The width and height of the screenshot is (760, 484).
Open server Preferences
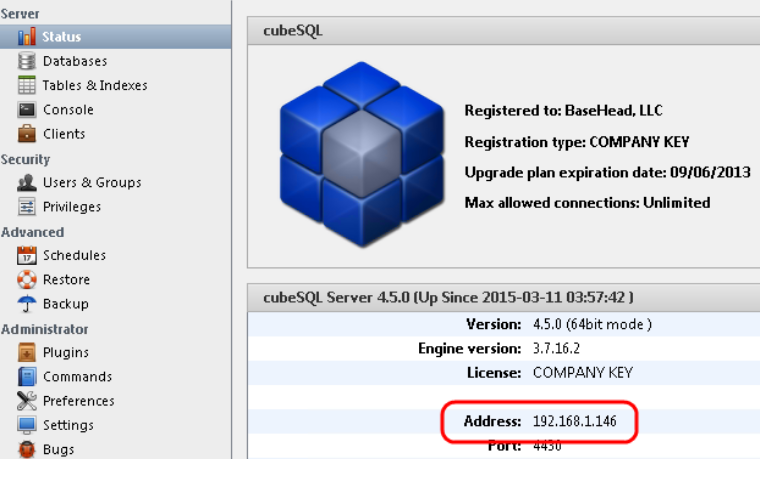pyautogui.click(x=79, y=401)
